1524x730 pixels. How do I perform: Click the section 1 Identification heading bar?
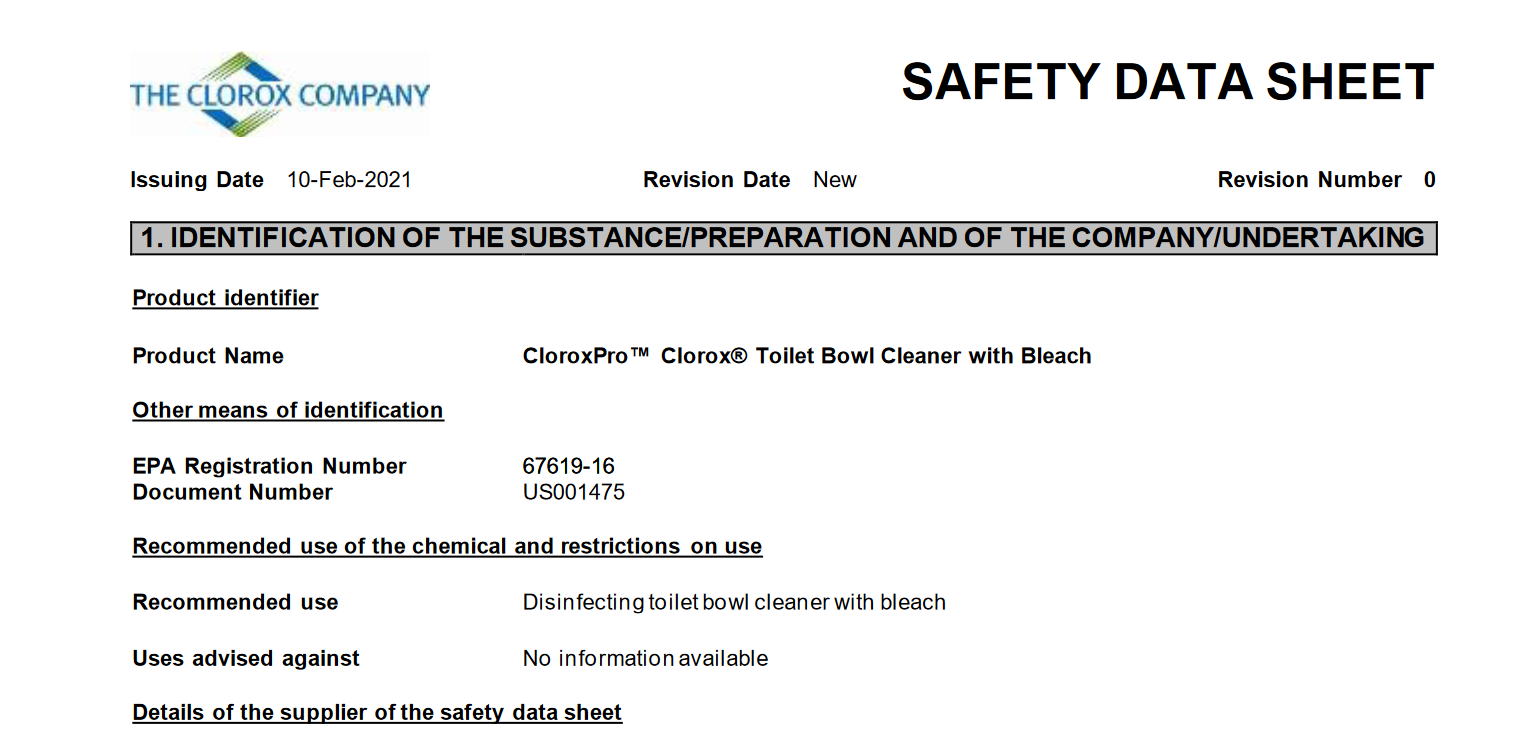[783, 238]
